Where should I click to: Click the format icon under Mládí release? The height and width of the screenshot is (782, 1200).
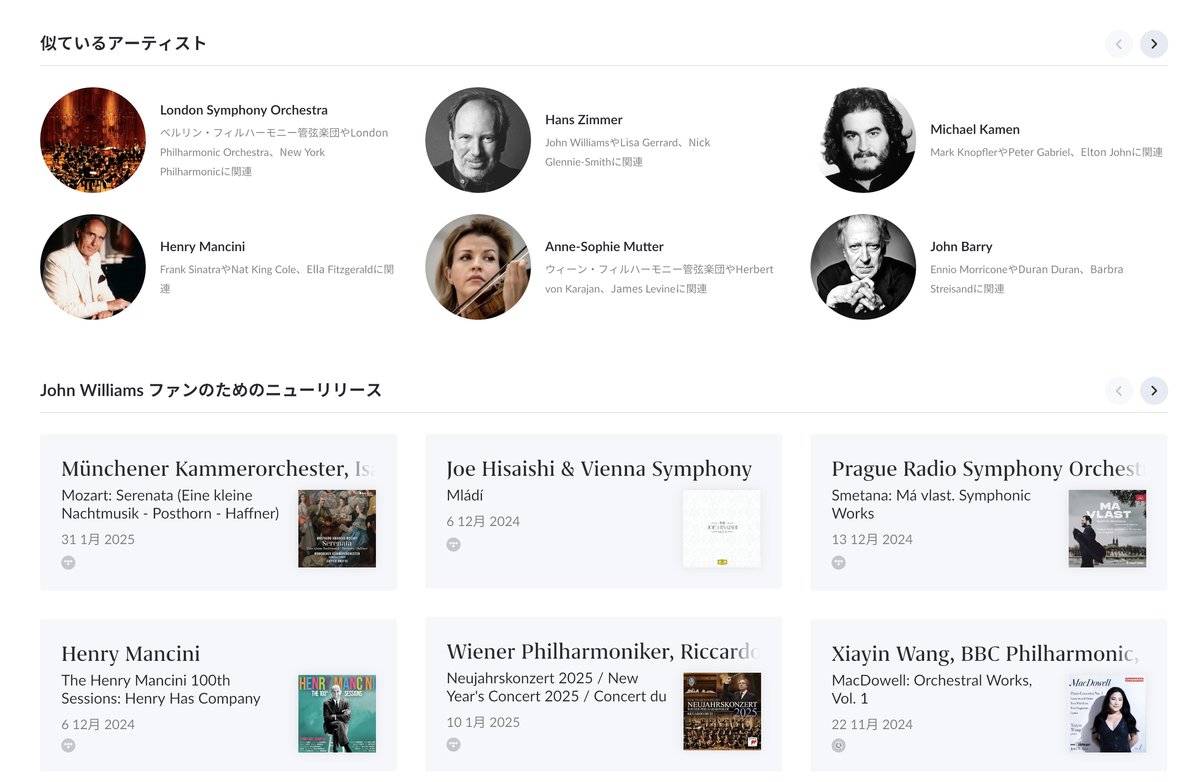click(x=453, y=544)
